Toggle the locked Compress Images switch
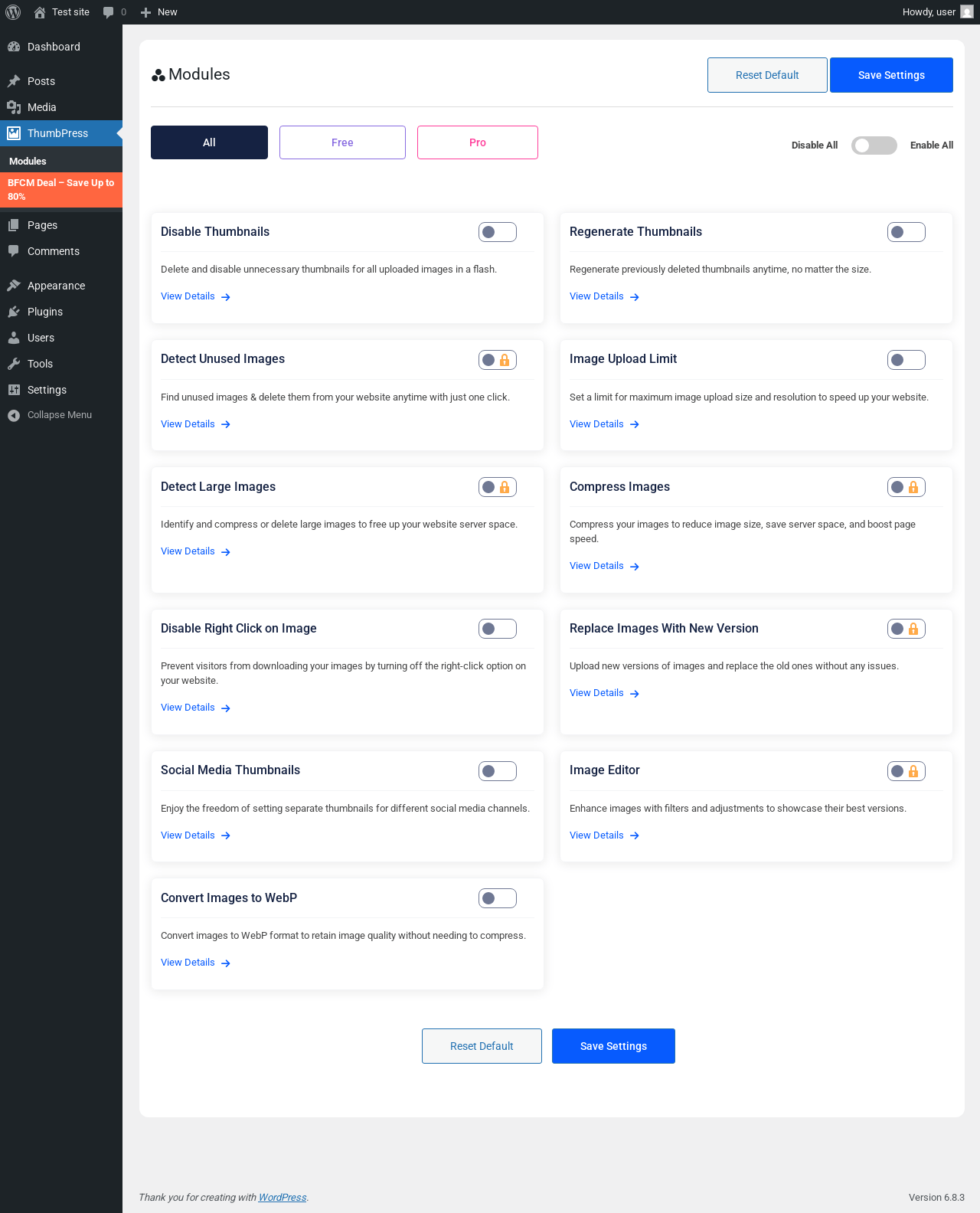The width and height of the screenshot is (980, 1213). [x=906, y=487]
